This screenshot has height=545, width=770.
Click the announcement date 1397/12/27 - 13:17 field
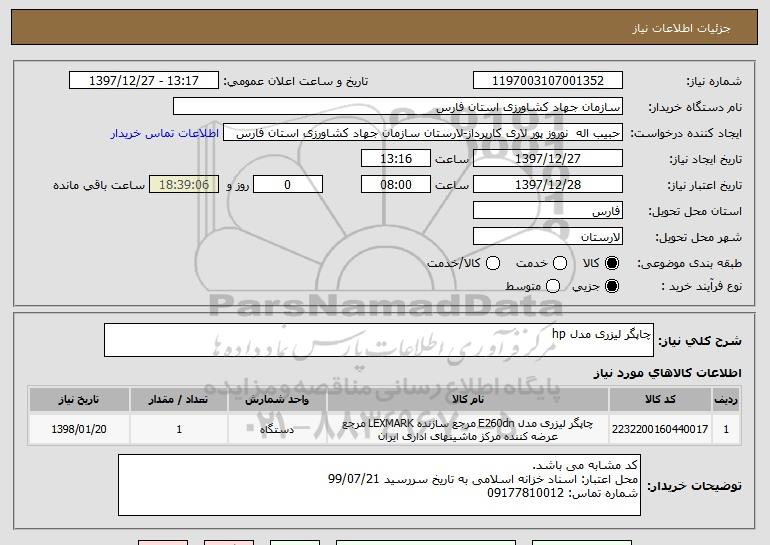coord(144,81)
